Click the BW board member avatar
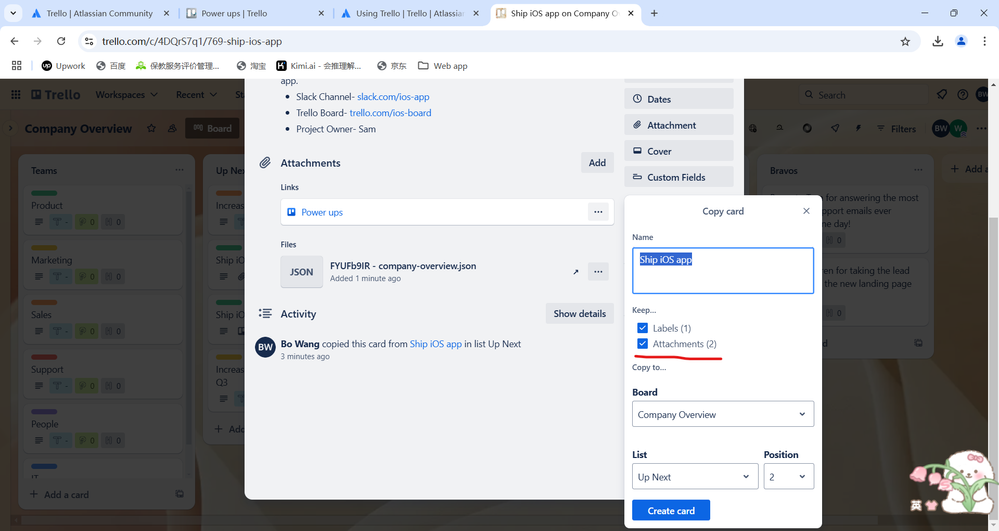 pos(940,128)
